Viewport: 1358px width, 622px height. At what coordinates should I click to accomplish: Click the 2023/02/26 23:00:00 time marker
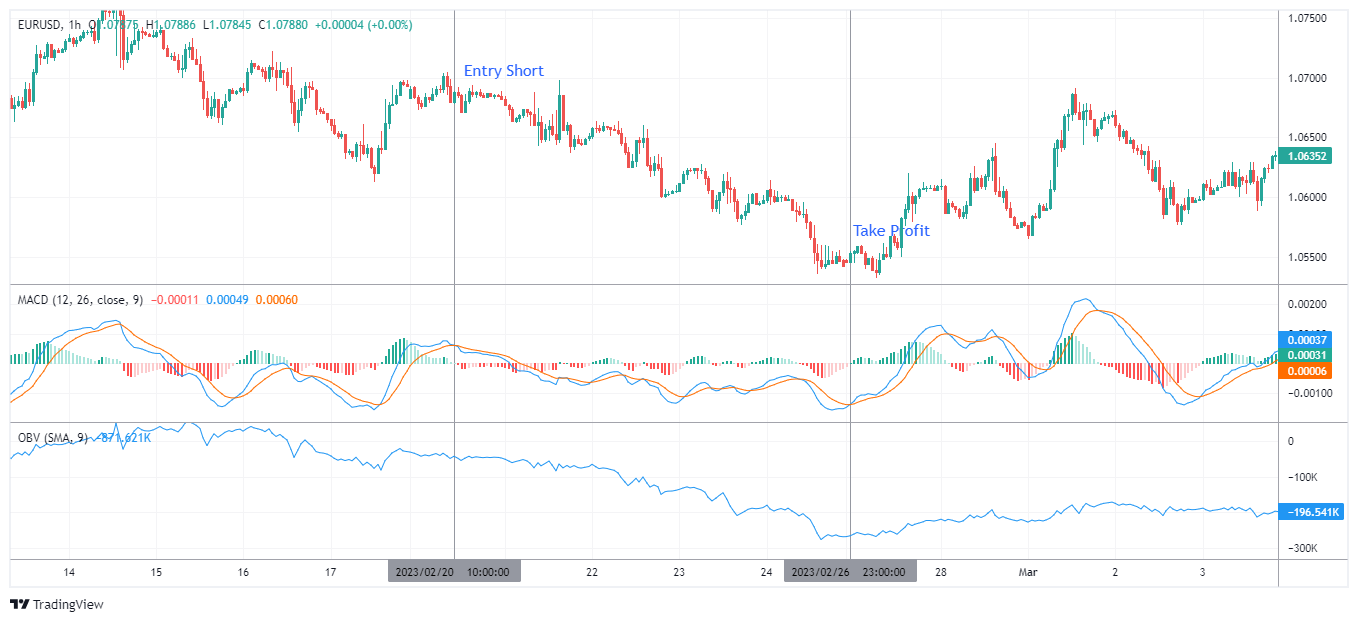coord(850,572)
